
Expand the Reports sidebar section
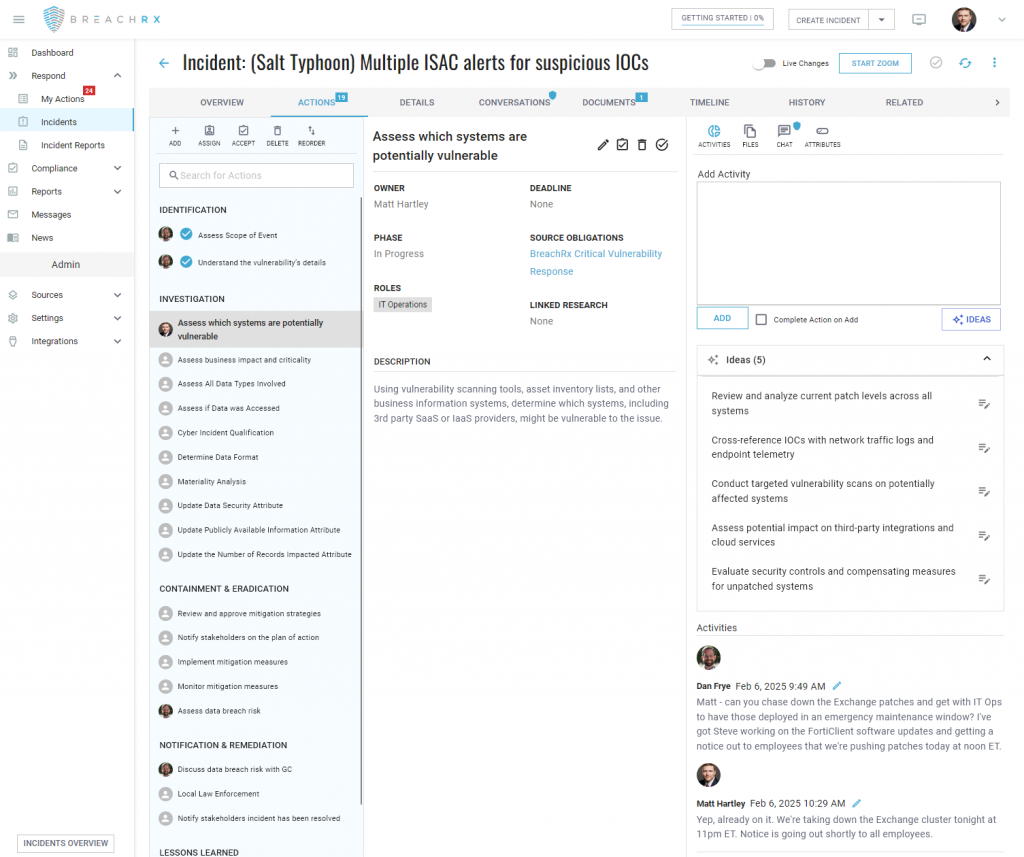[x=118, y=191]
